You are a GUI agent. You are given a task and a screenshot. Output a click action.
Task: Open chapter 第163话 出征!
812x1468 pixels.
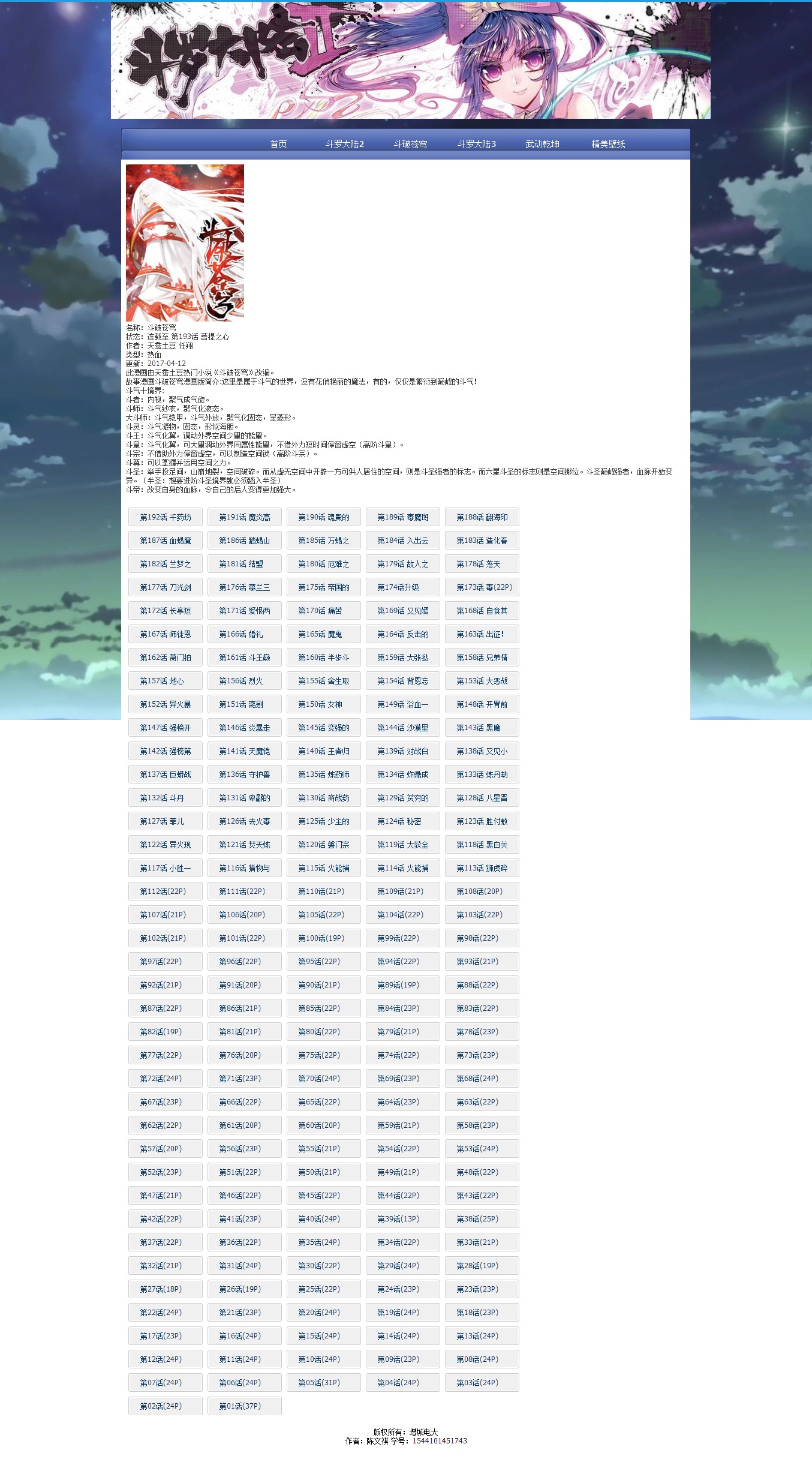[x=482, y=634]
